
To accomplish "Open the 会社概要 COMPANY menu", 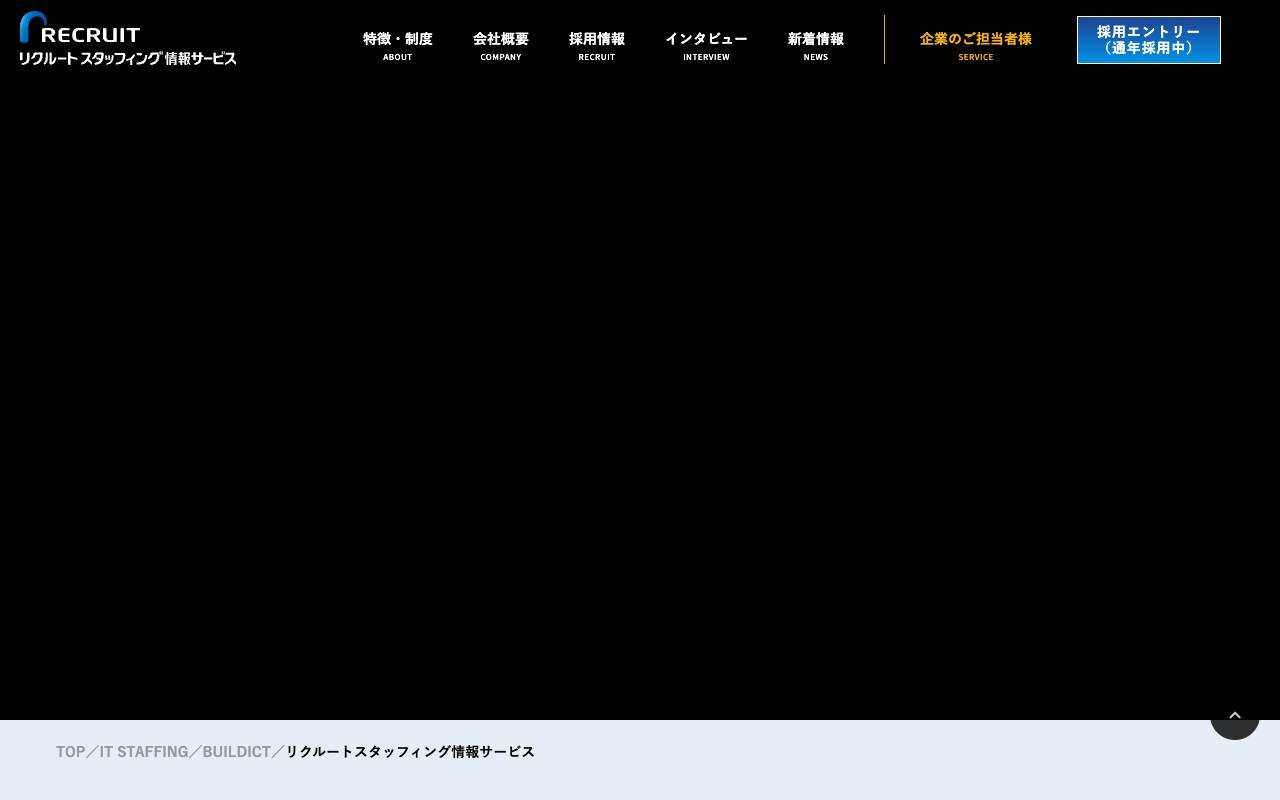I will tap(501, 45).
